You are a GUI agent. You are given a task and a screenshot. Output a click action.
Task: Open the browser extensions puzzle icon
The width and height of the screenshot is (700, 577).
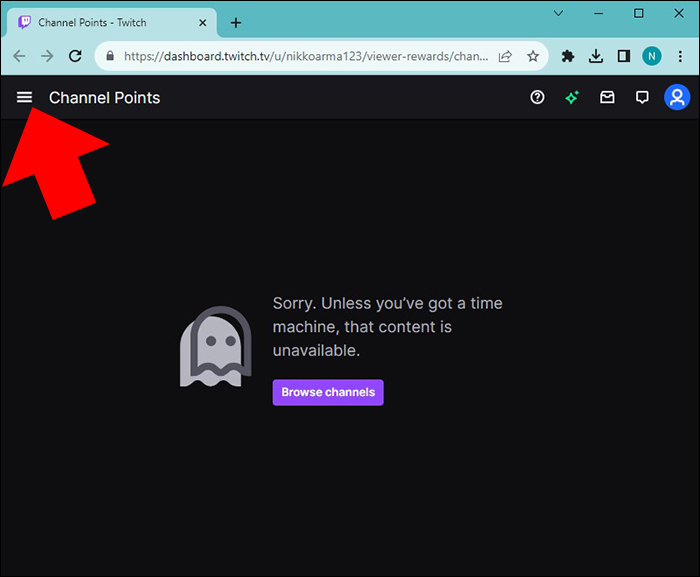point(567,56)
